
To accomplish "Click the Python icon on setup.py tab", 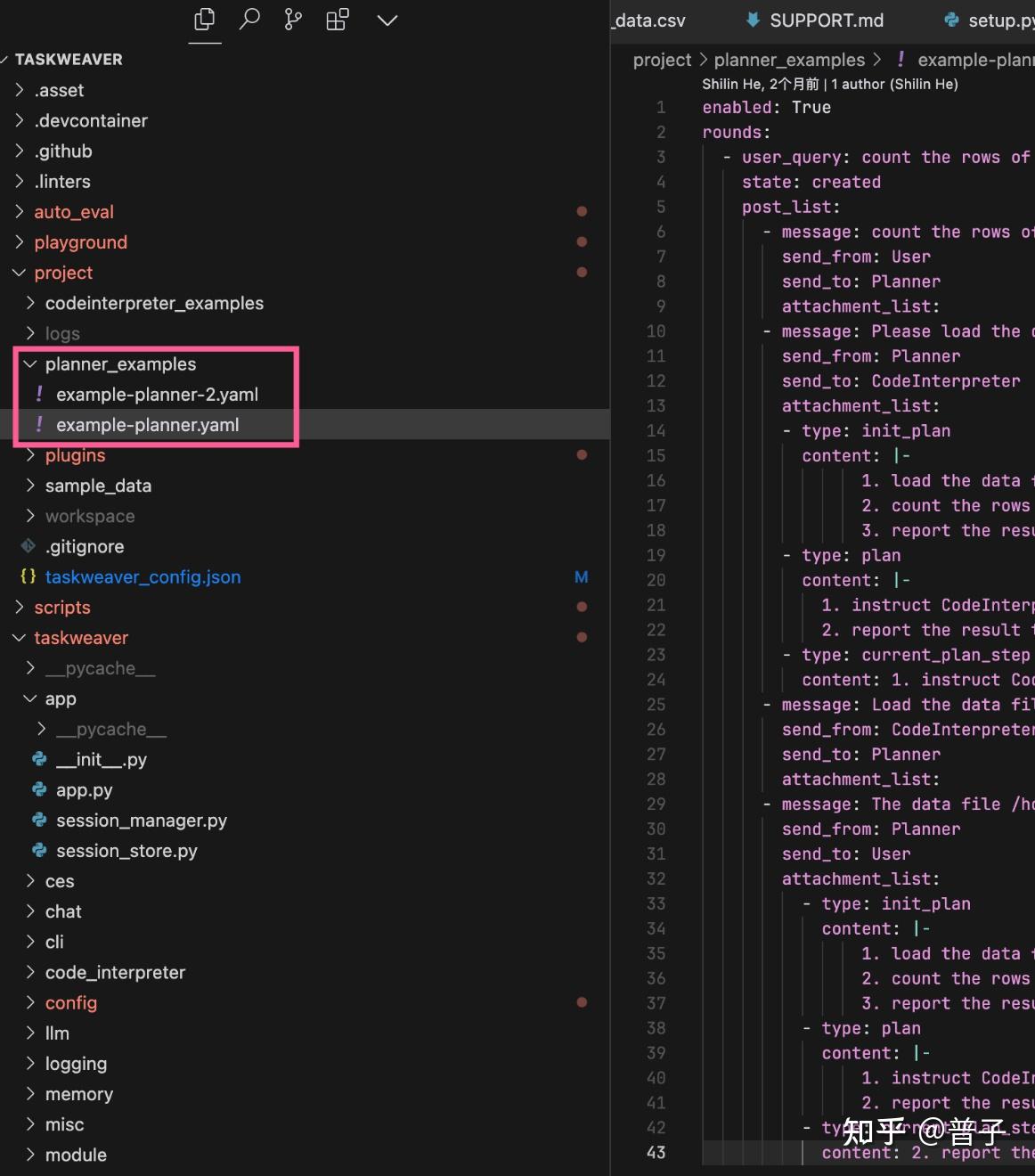I will point(952,20).
